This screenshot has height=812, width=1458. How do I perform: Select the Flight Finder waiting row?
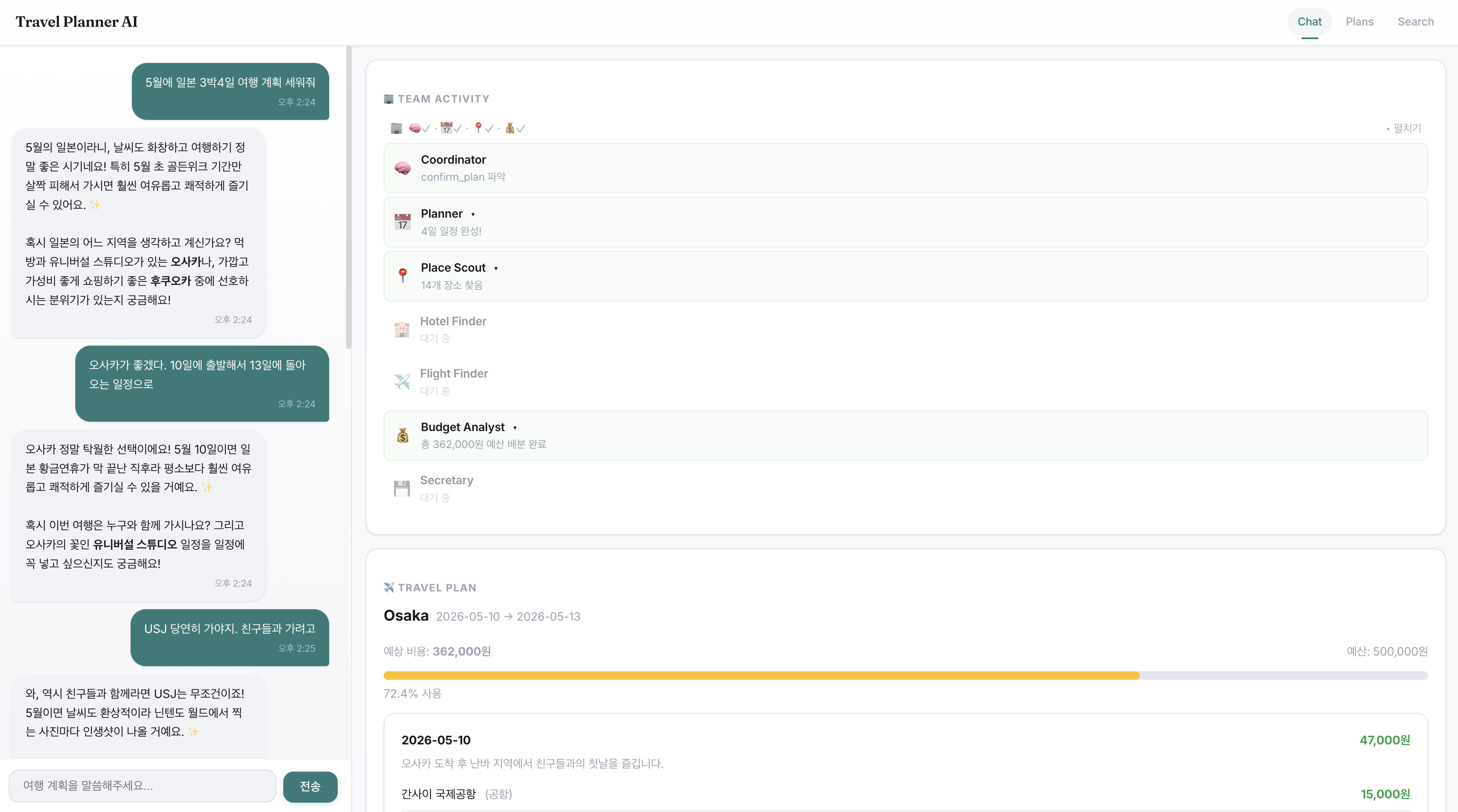click(906, 382)
